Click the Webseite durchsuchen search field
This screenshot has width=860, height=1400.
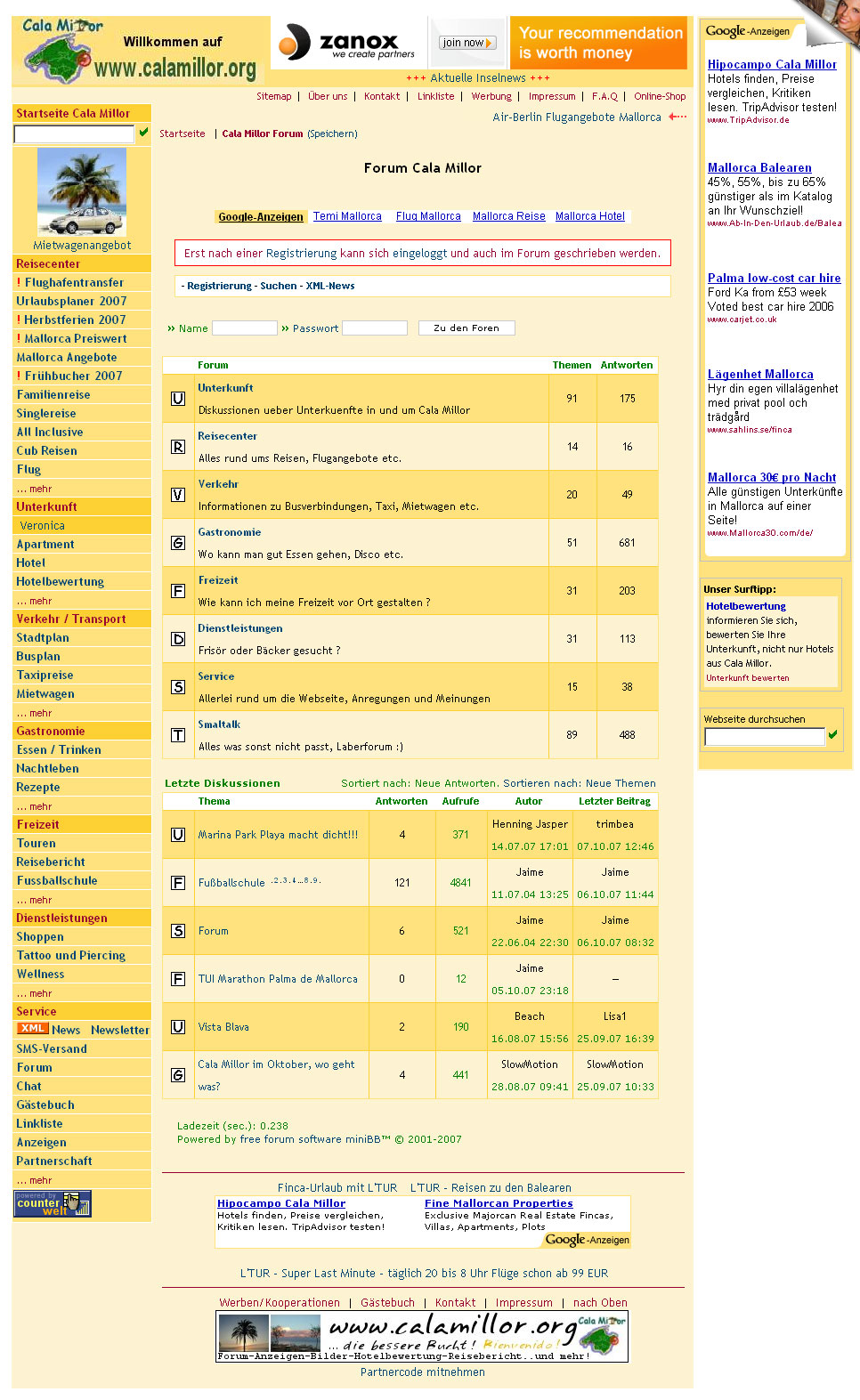pyautogui.click(x=765, y=737)
